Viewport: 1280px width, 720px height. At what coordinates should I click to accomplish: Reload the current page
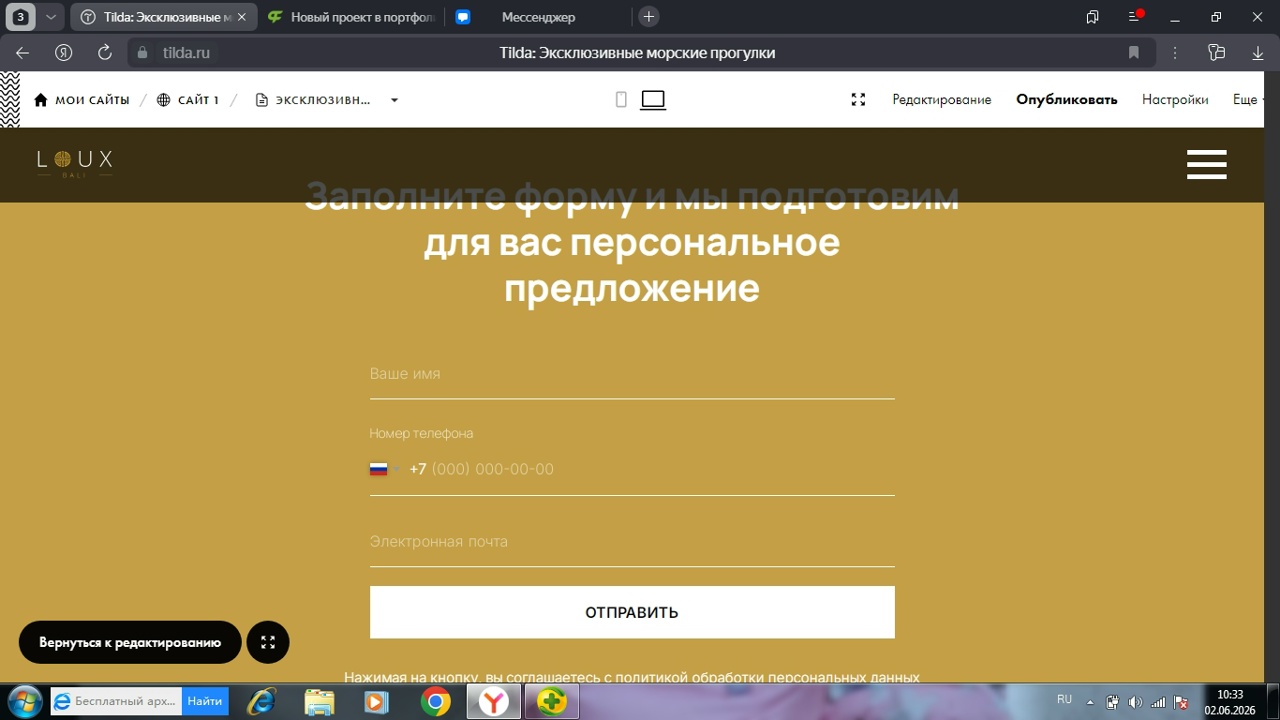point(104,53)
